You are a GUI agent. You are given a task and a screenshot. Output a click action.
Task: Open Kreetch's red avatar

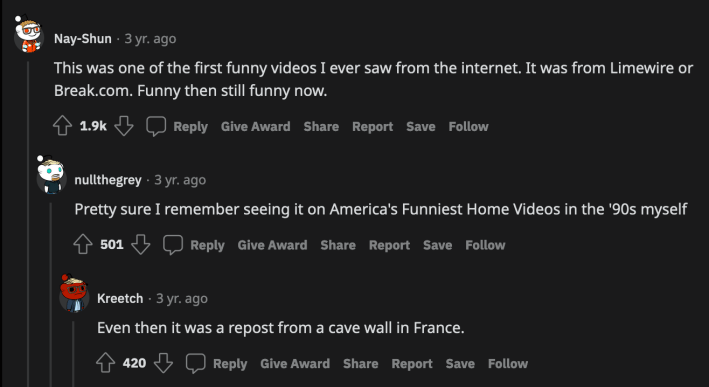coord(73,294)
